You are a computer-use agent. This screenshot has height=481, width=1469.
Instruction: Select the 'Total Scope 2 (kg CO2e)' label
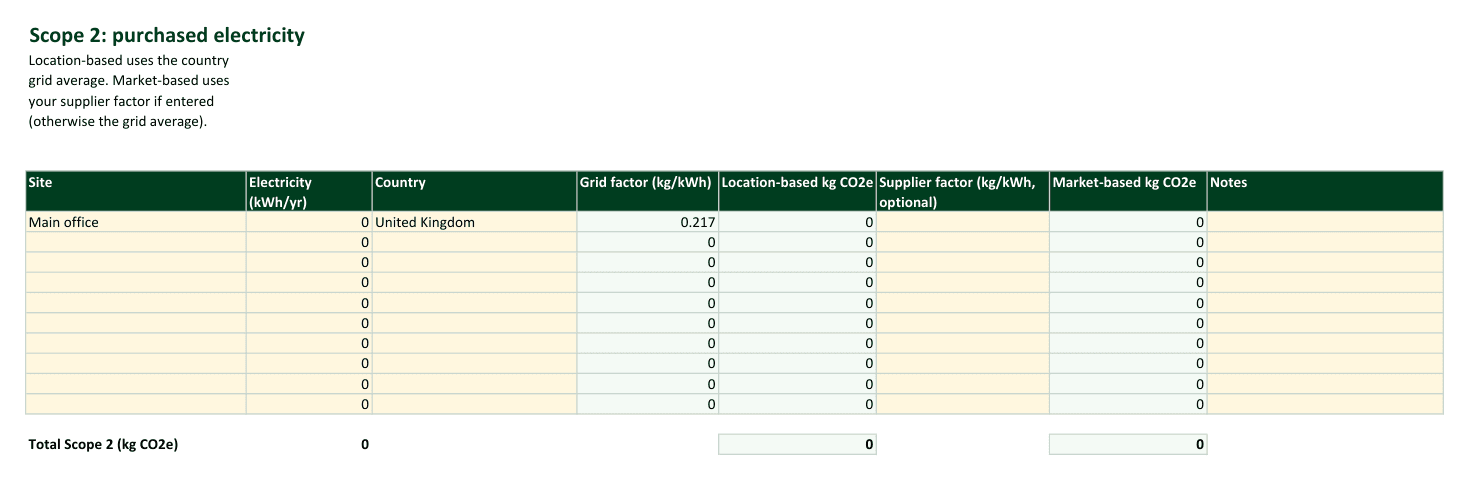[x=104, y=445]
